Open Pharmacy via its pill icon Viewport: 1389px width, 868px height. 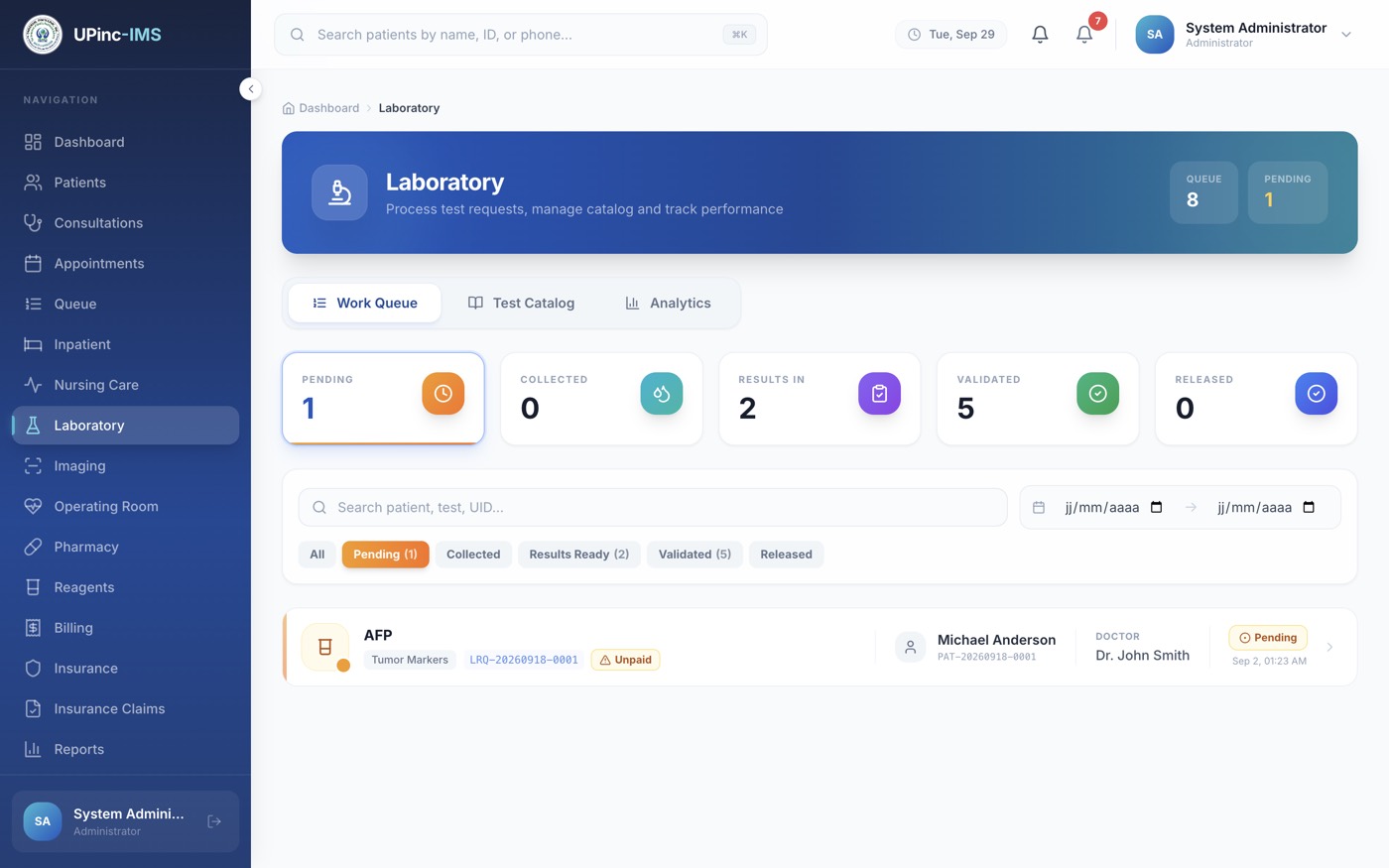coord(33,547)
